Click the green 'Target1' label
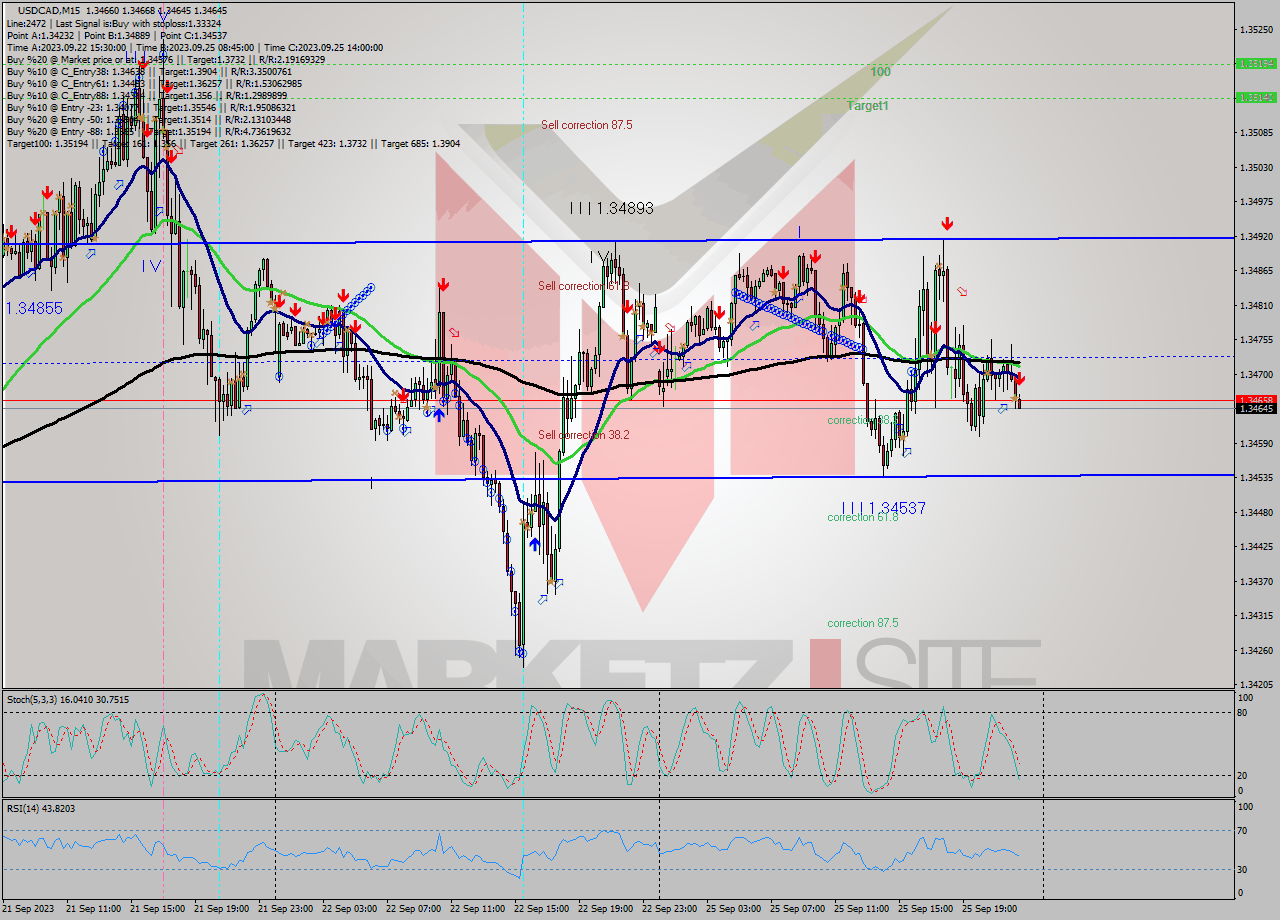The width and height of the screenshot is (1280, 920). coord(867,105)
